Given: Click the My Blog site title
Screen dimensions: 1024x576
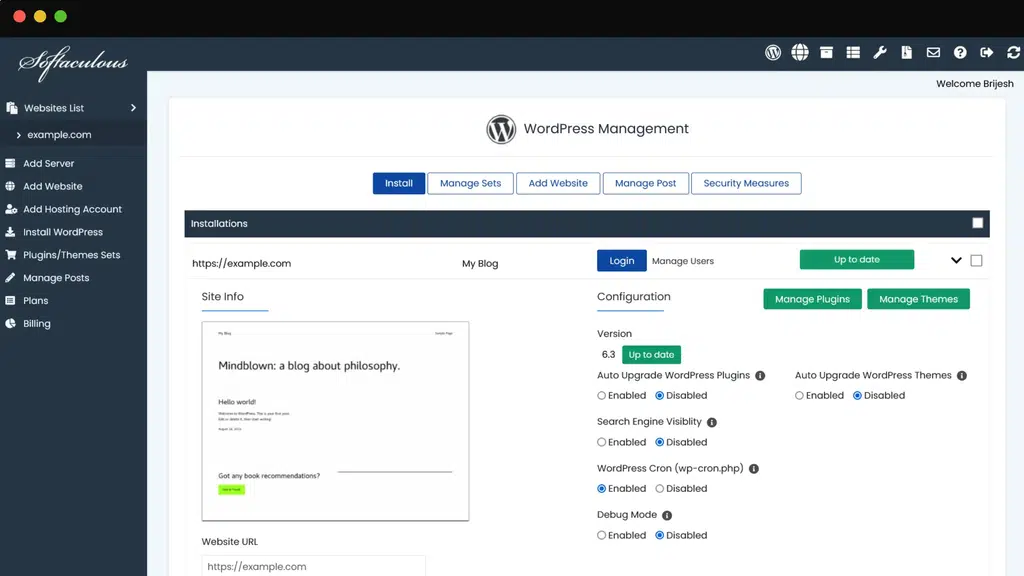Looking at the screenshot, I should click(480, 264).
